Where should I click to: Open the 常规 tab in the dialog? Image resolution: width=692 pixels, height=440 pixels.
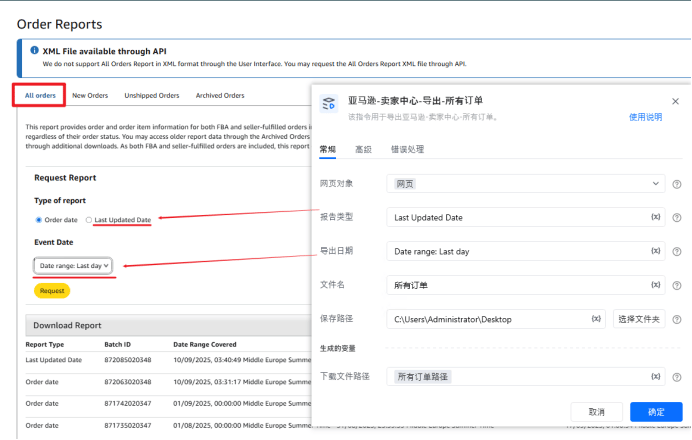click(x=327, y=149)
